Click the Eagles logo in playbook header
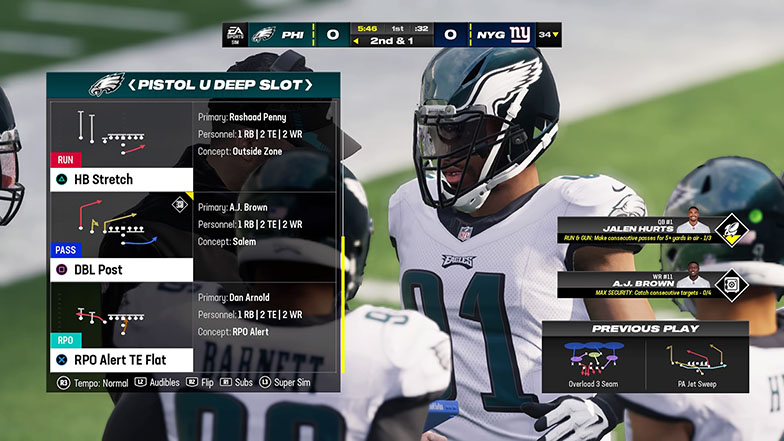Screen dimensions: 784x441 pos(106,85)
